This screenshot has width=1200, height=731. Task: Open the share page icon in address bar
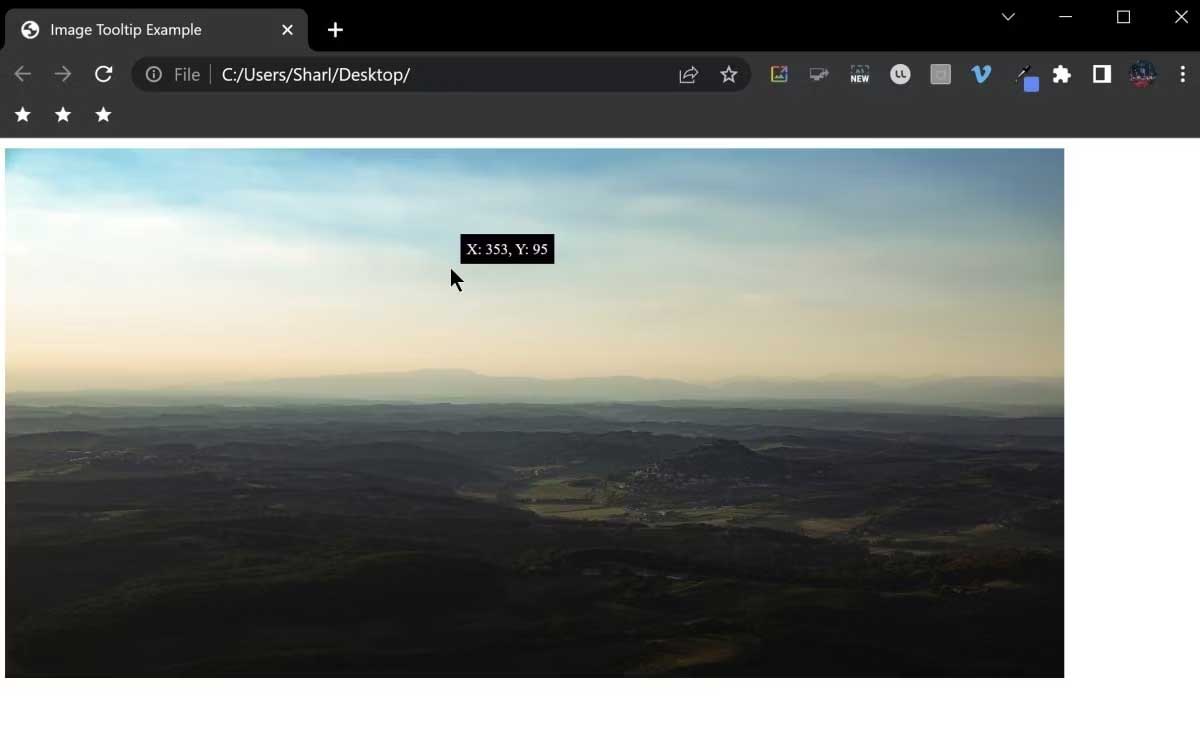(688, 74)
